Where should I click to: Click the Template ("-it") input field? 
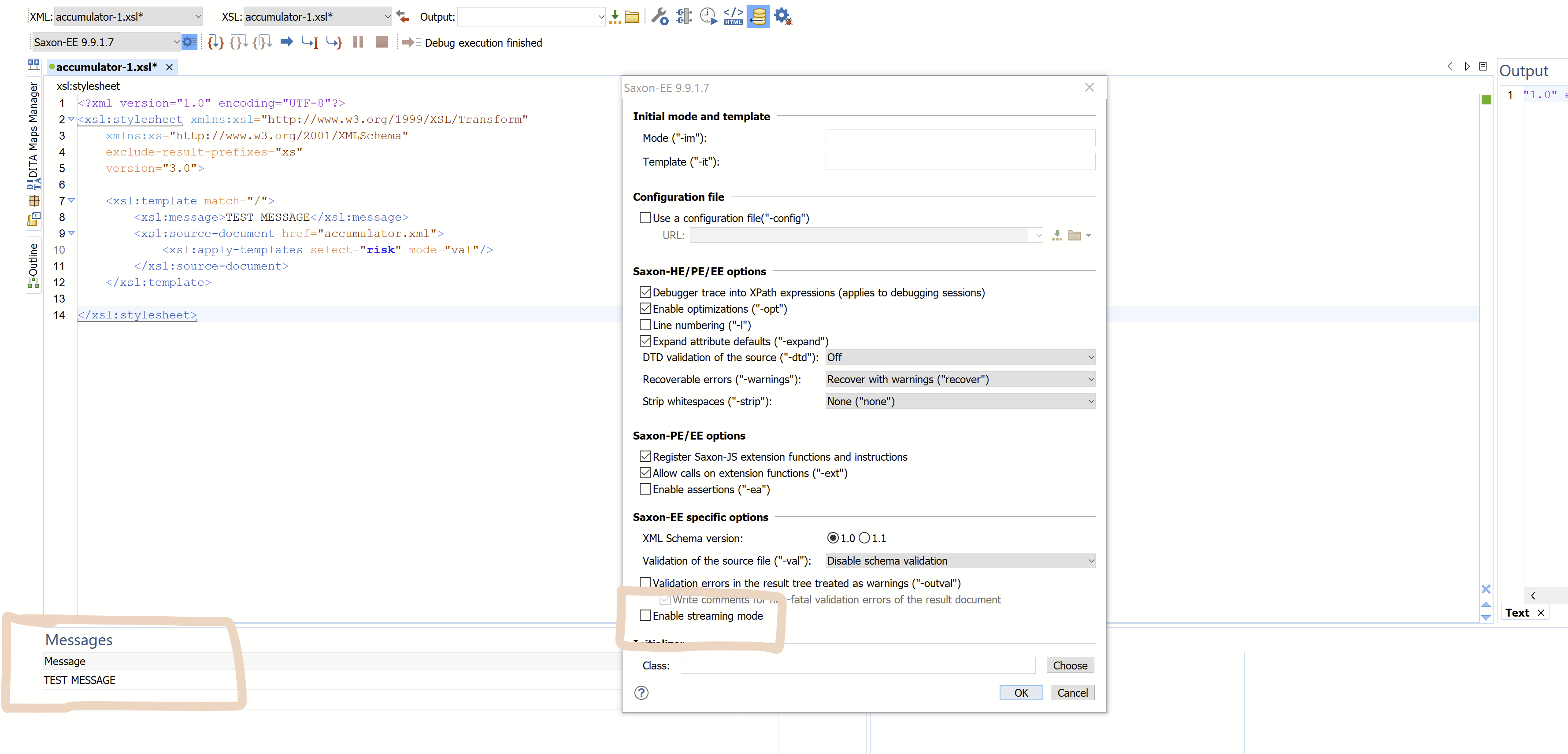tap(960, 161)
